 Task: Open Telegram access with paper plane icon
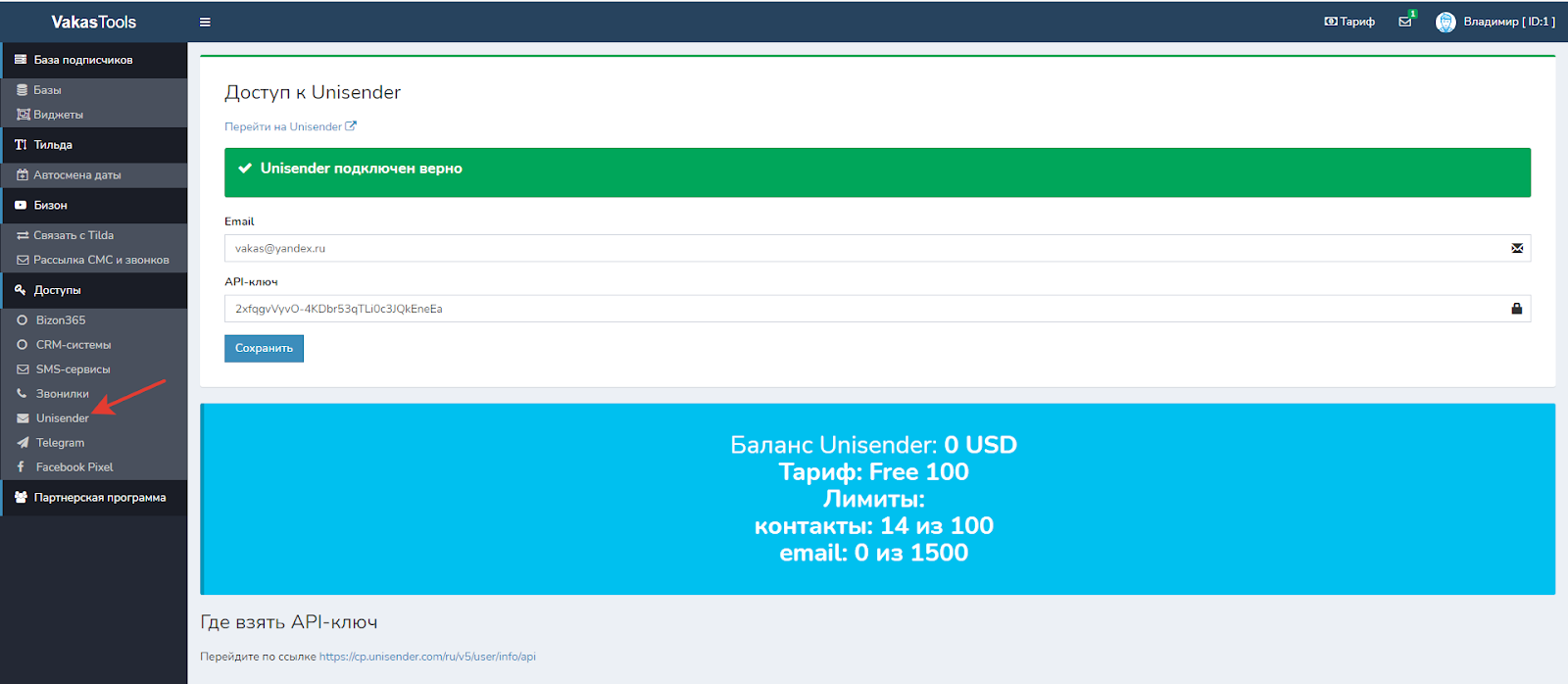60,443
